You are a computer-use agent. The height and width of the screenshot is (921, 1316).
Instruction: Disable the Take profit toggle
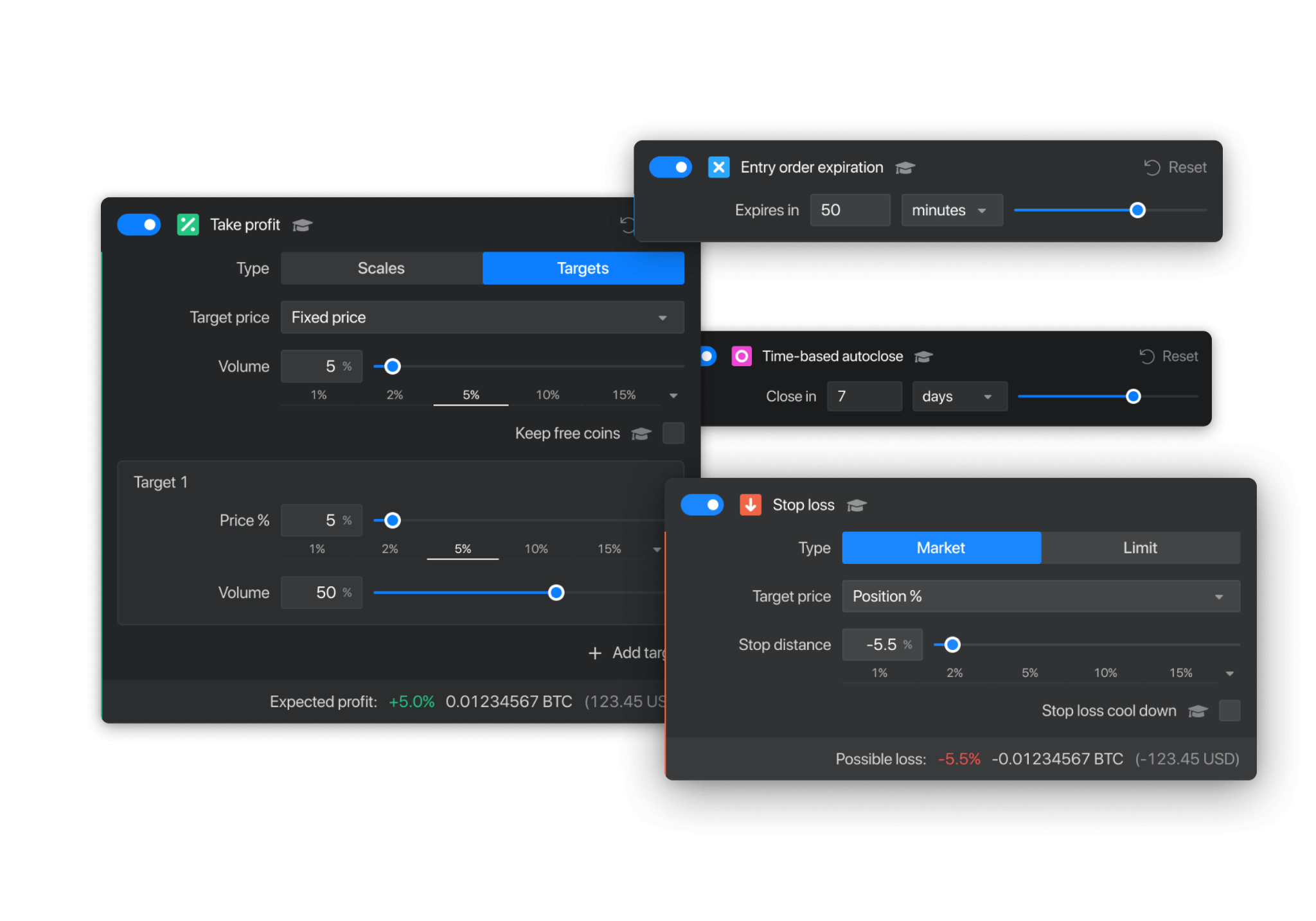coord(139,225)
